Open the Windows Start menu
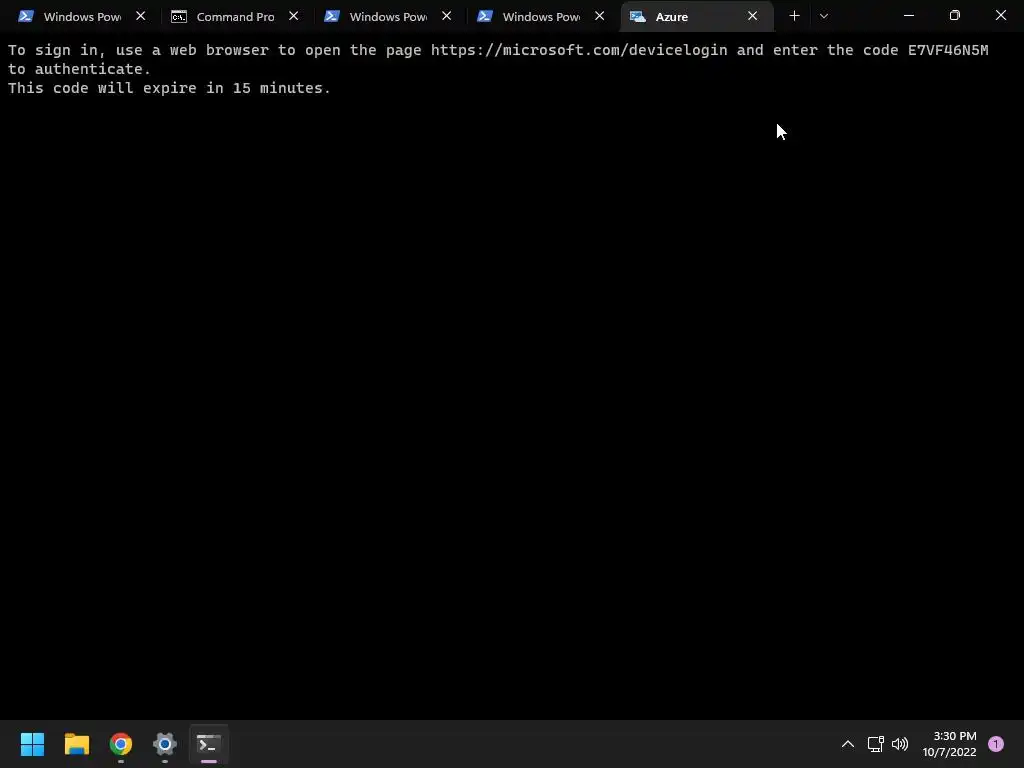Screen dimensions: 1024x768 [x=32, y=744]
